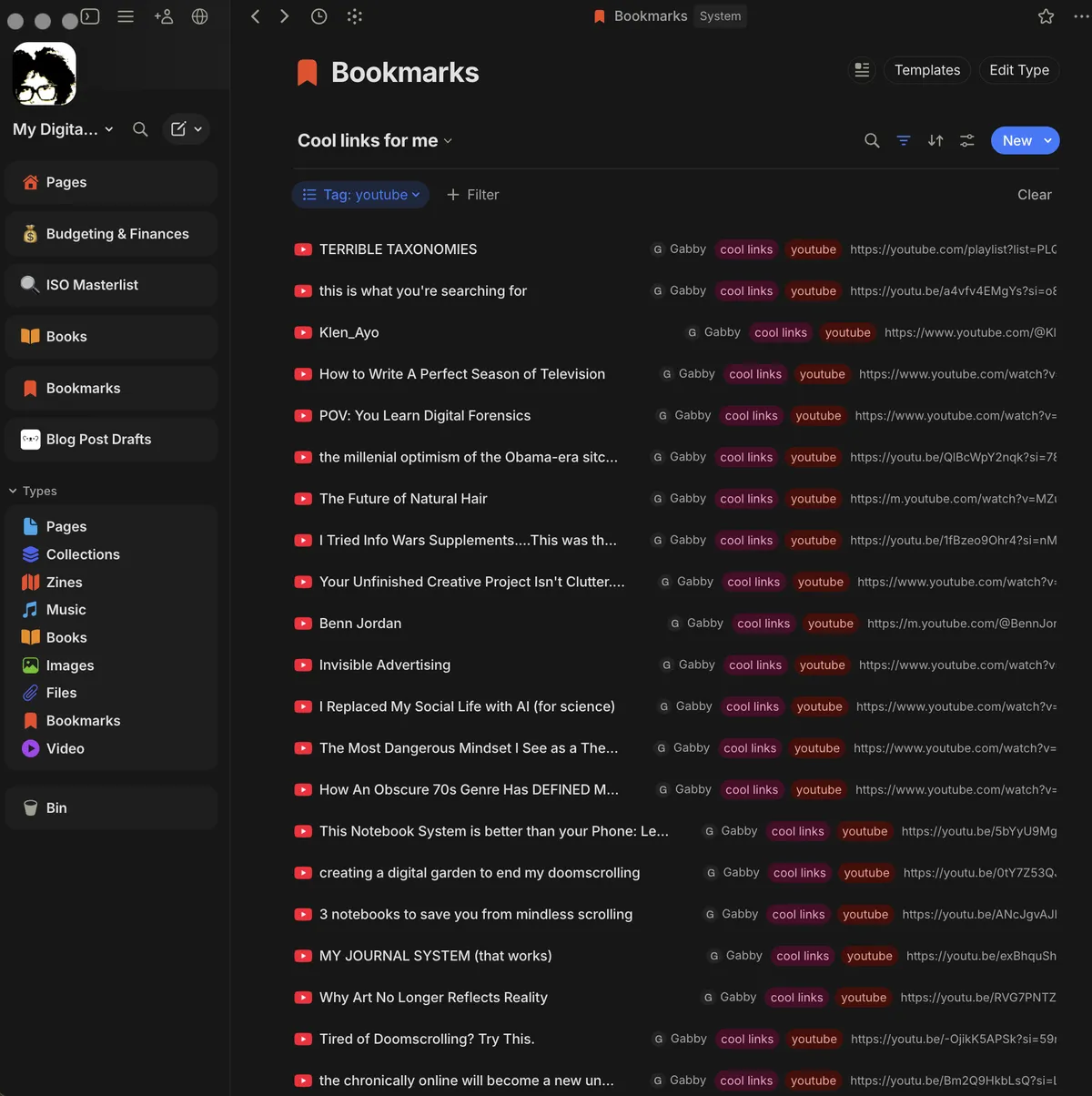This screenshot has width=1092, height=1096.
Task: Click the profile avatar image
Action: click(x=45, y=74)
